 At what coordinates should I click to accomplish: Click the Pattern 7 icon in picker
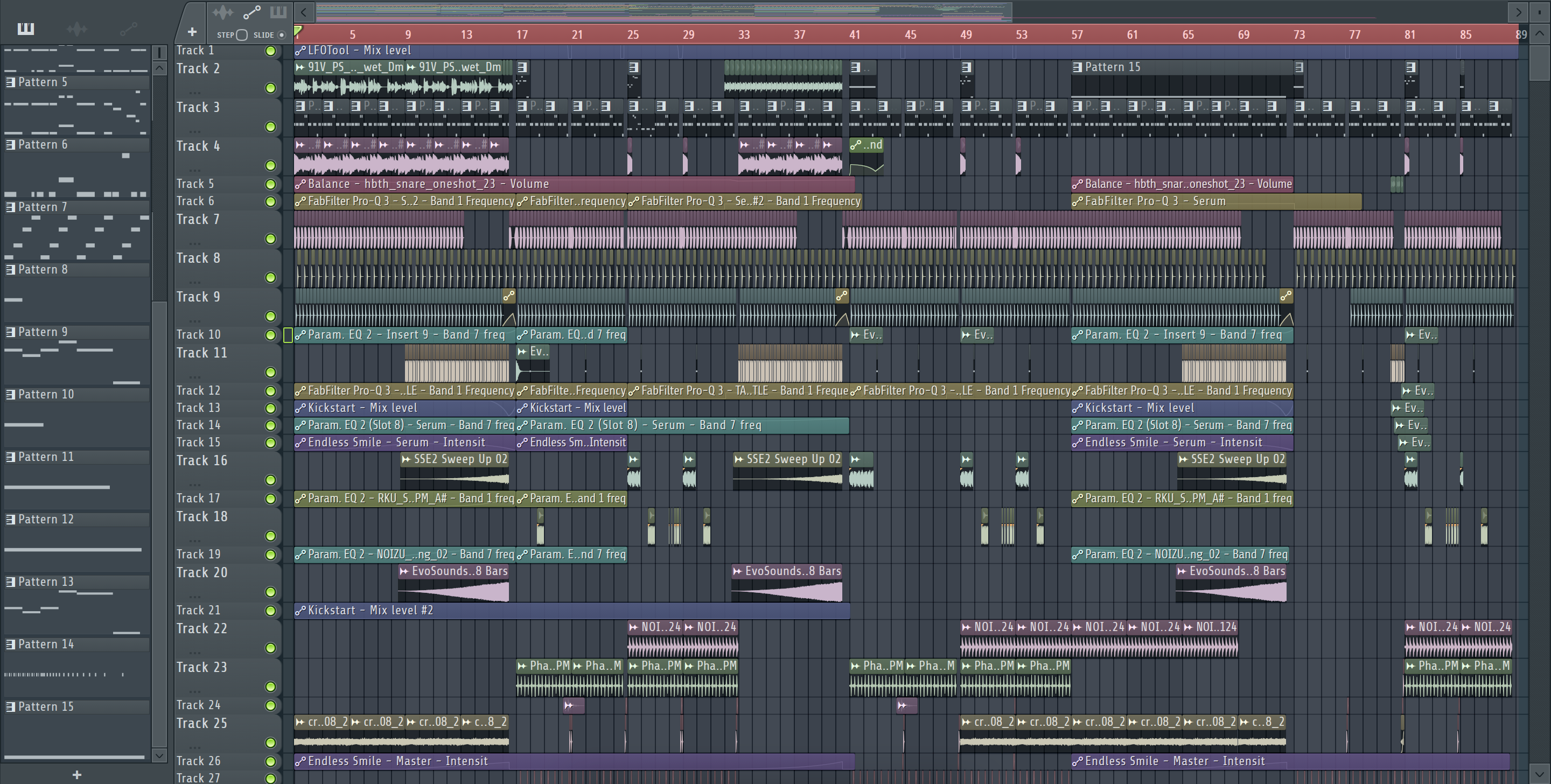pos(10,207)
